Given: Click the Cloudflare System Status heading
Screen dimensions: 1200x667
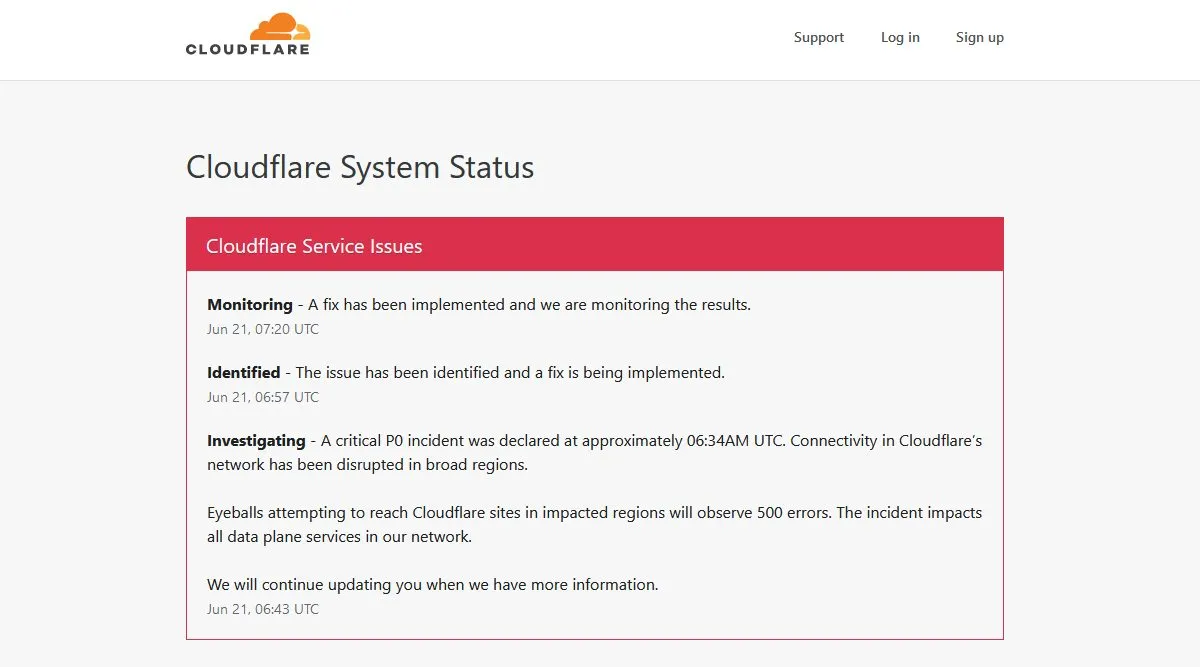Looking at the screenshot, I should [x=360, y=167].
